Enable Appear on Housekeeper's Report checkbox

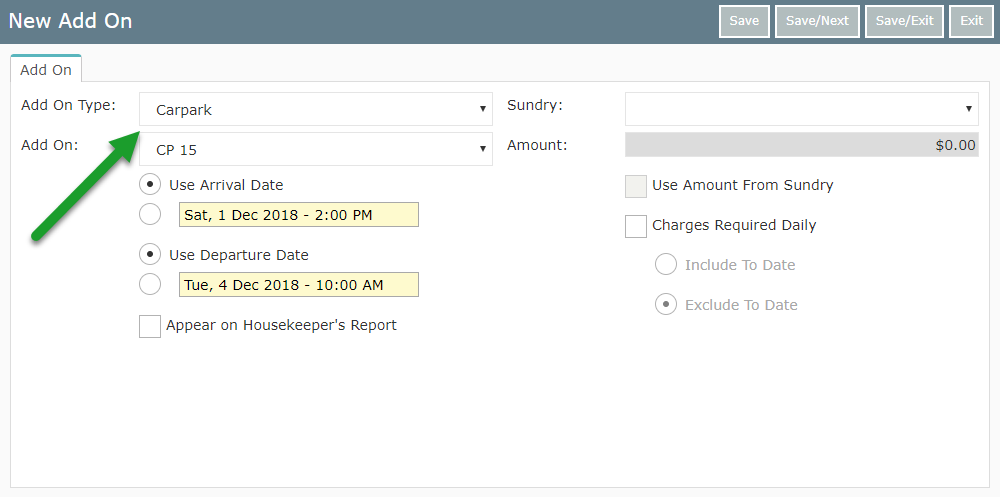tap(150, 326)
